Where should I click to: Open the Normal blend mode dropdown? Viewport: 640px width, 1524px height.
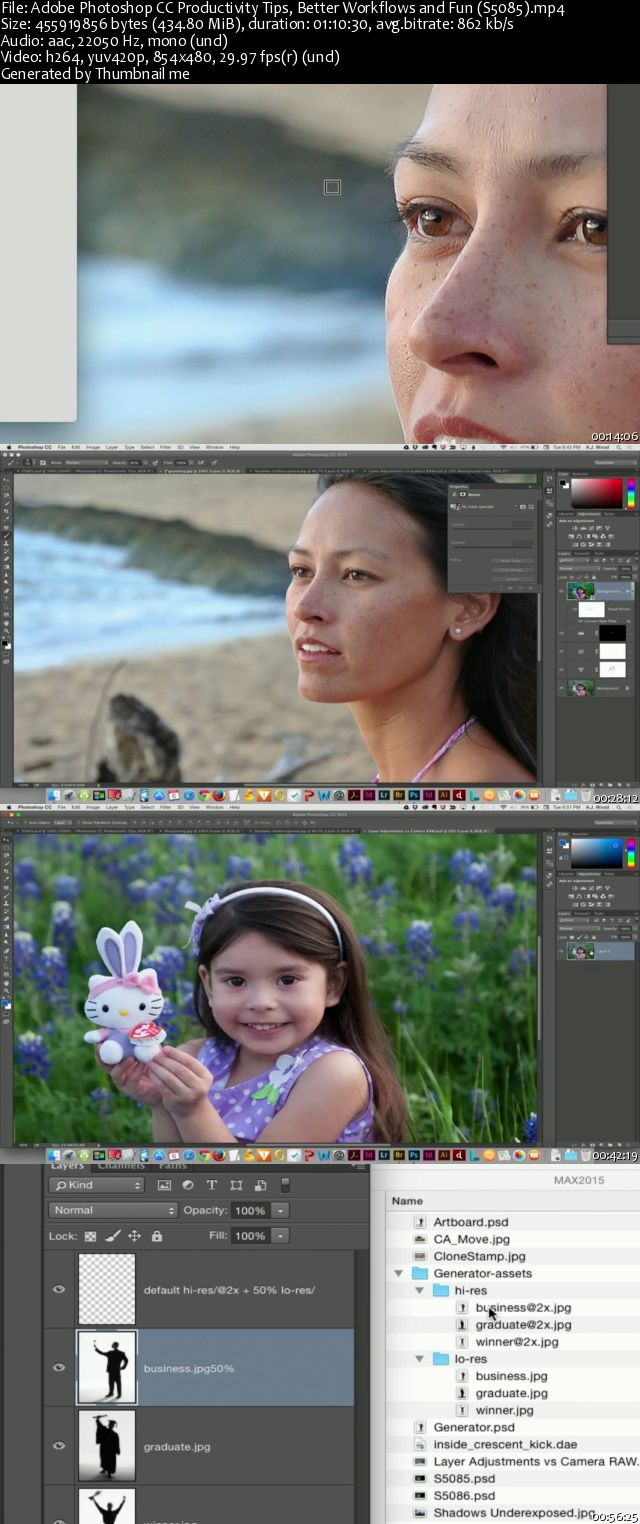click(112, 1210)
